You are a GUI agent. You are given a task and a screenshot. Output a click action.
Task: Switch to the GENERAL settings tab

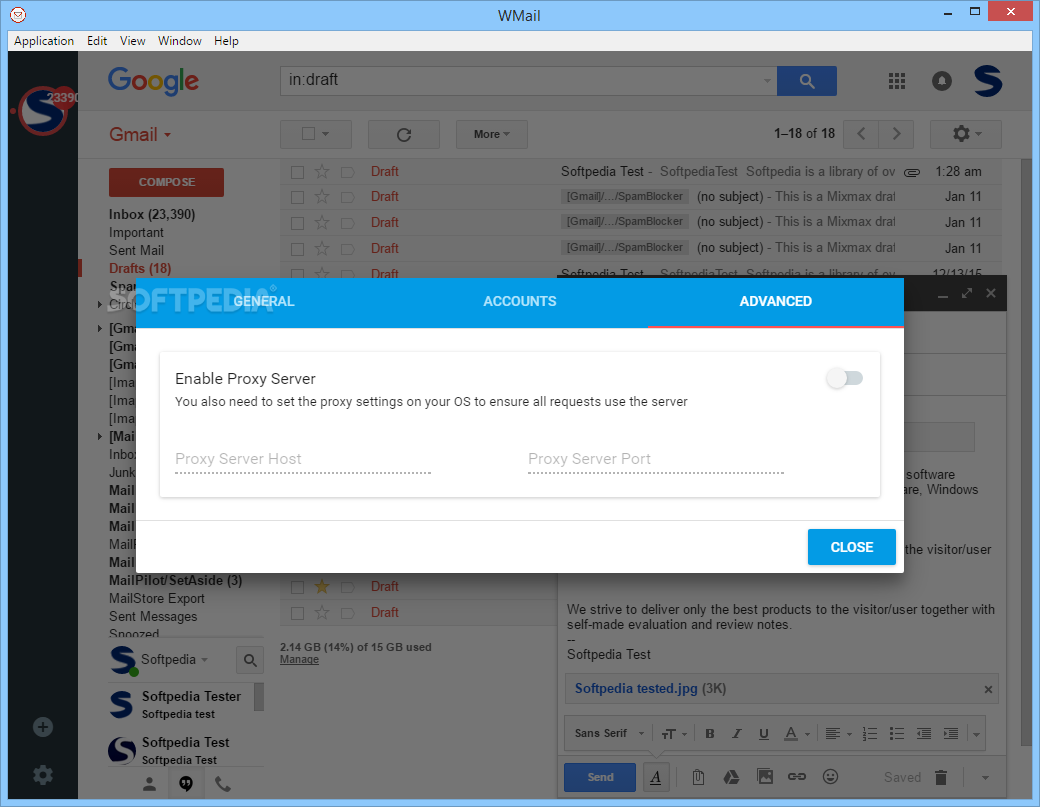tap(263, 302)
